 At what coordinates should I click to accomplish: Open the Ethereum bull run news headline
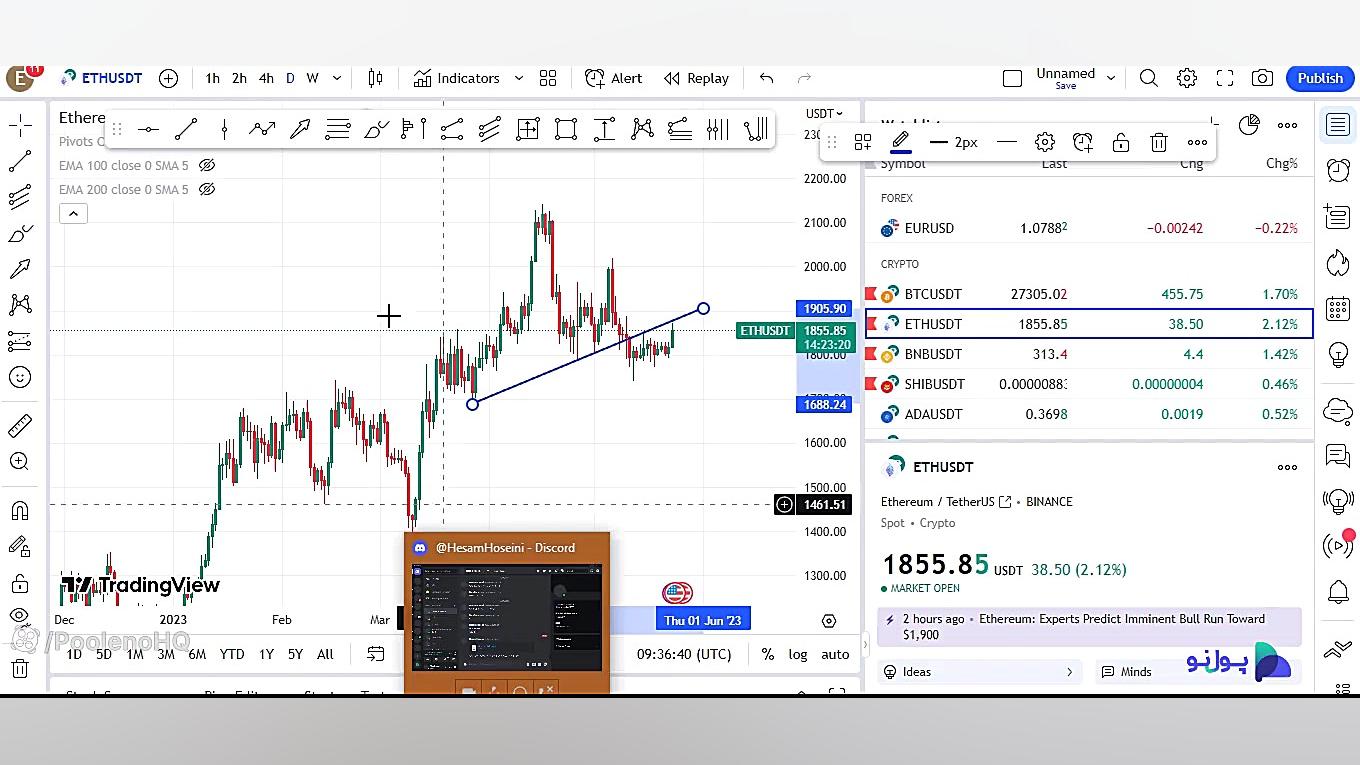pyautogui.click(x=1090, y=626)
